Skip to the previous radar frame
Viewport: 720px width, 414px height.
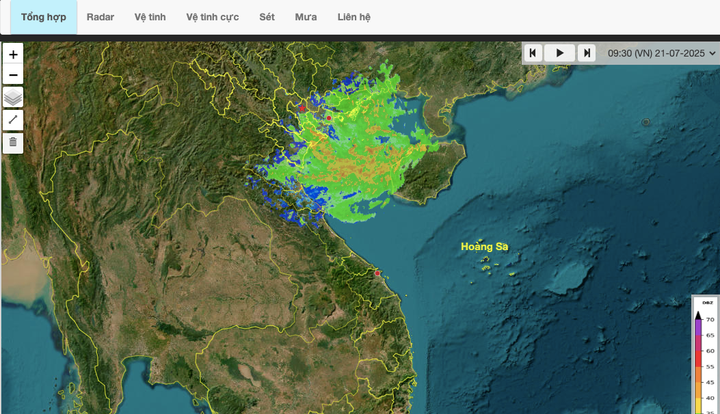(x=534, y=53)
